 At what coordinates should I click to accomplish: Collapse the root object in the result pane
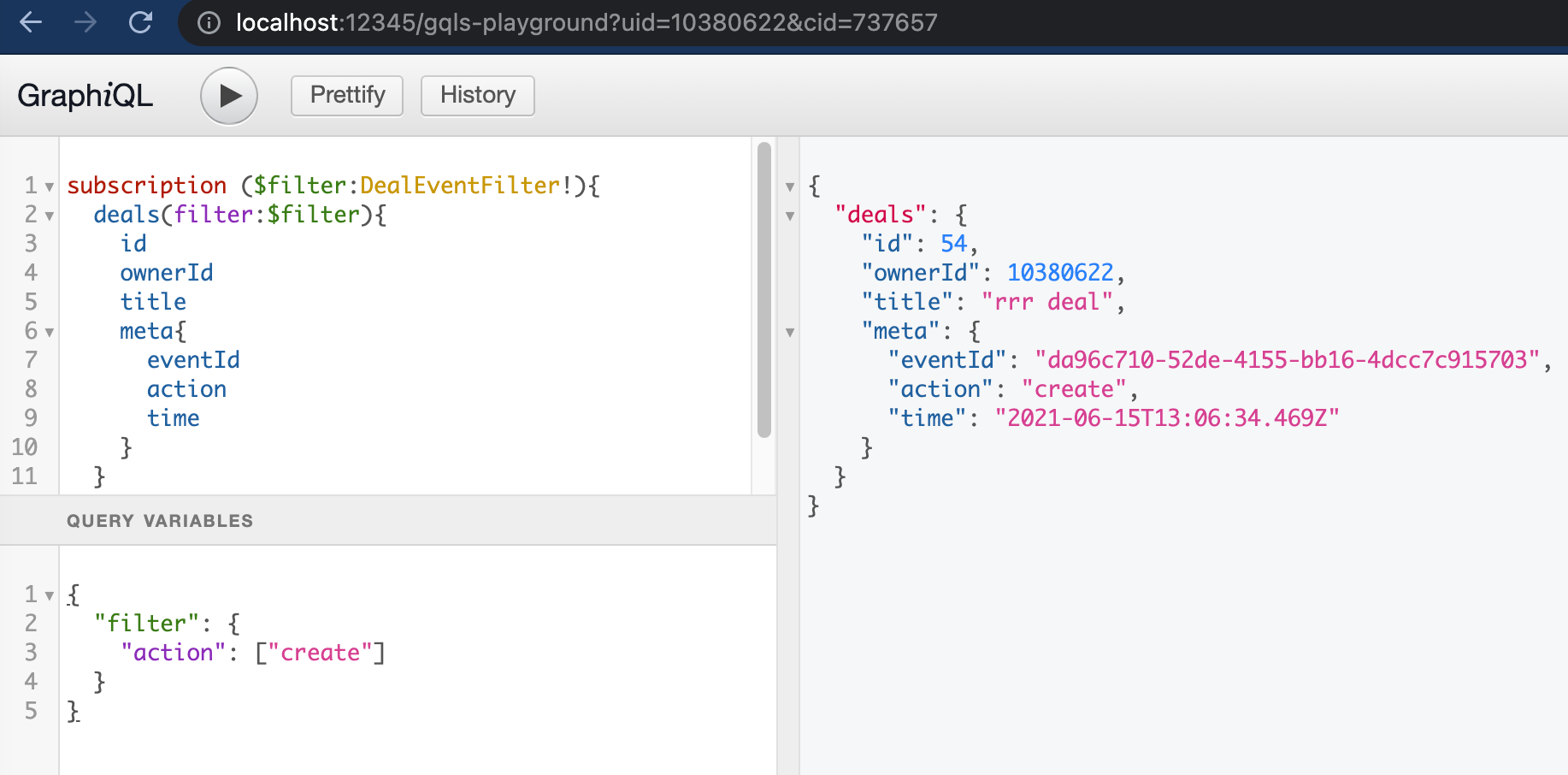click(790, 186)
